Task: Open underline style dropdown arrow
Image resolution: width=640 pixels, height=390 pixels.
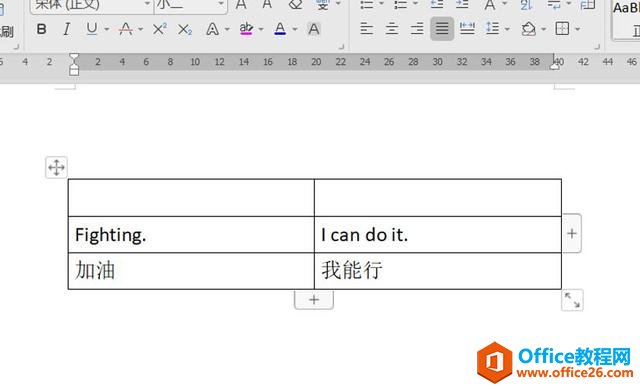Action: pos(107,29)
